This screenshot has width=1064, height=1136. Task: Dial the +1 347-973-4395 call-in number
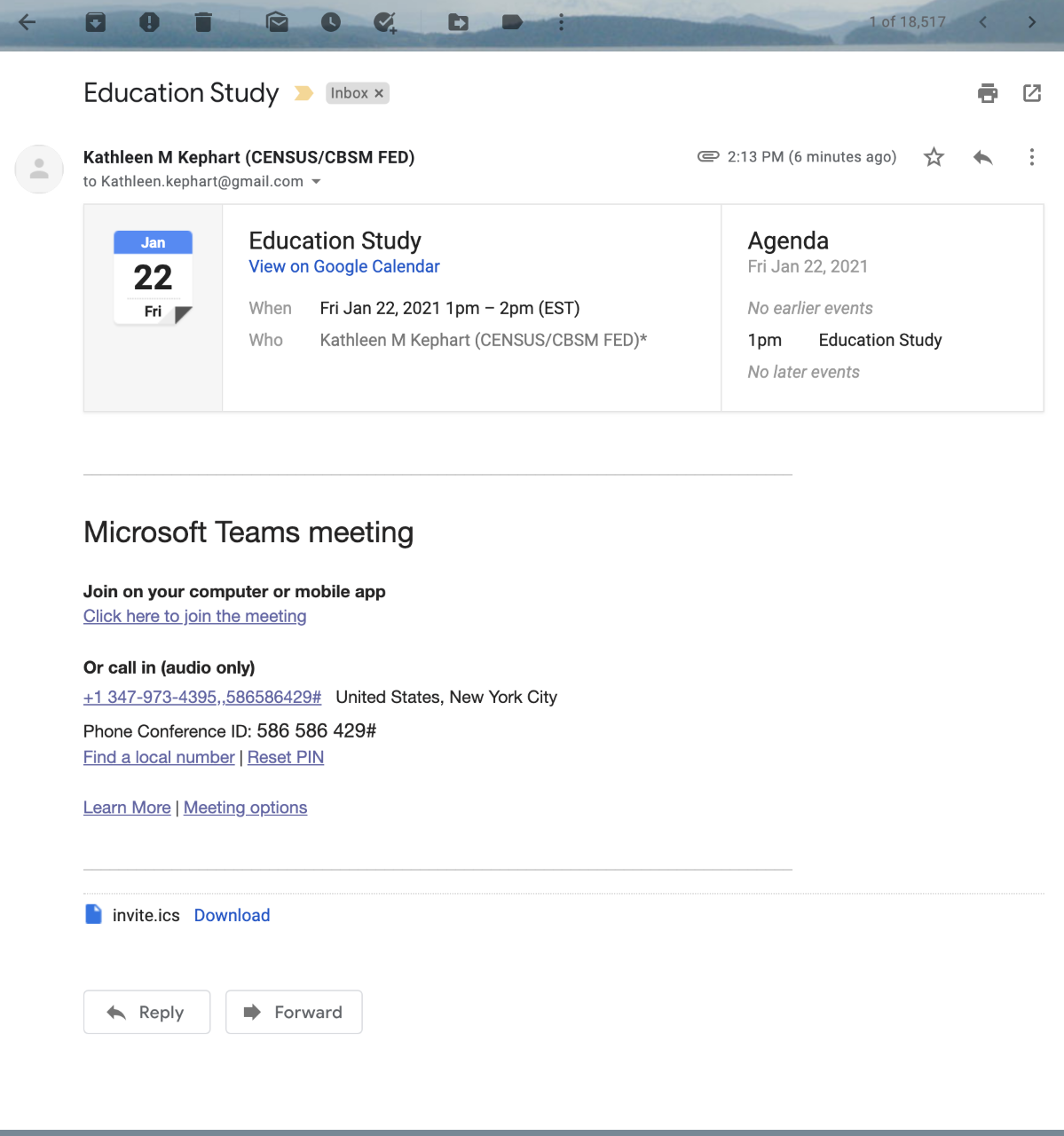tap(202, 697)
